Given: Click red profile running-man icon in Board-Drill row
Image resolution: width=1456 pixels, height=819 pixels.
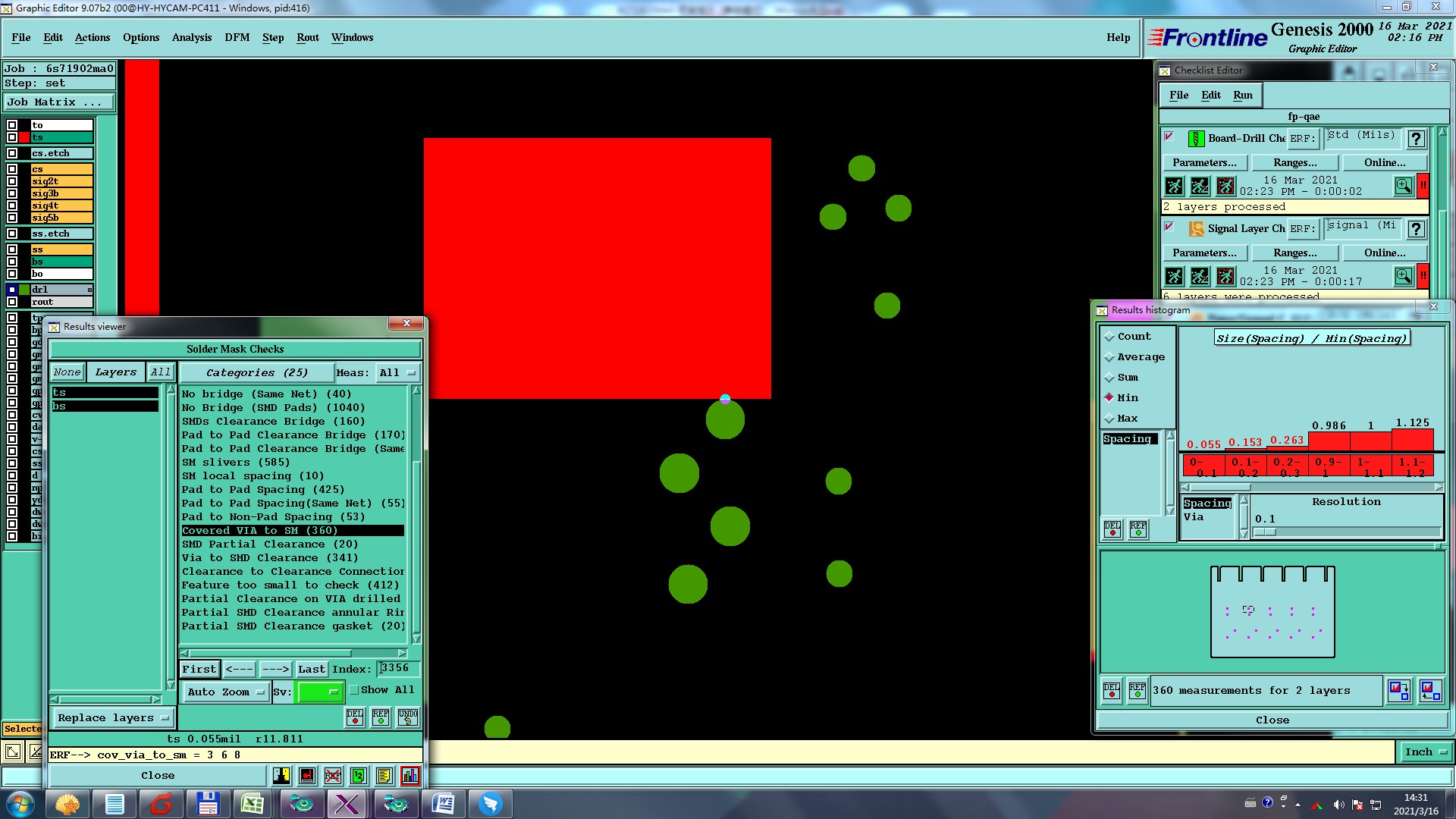Looking at the screenshot, I should (1225, 186).
